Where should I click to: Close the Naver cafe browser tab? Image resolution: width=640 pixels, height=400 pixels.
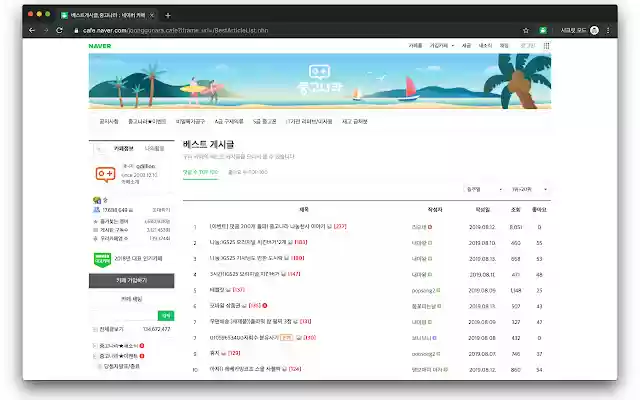pyautogui.click(x=152, y=16)
